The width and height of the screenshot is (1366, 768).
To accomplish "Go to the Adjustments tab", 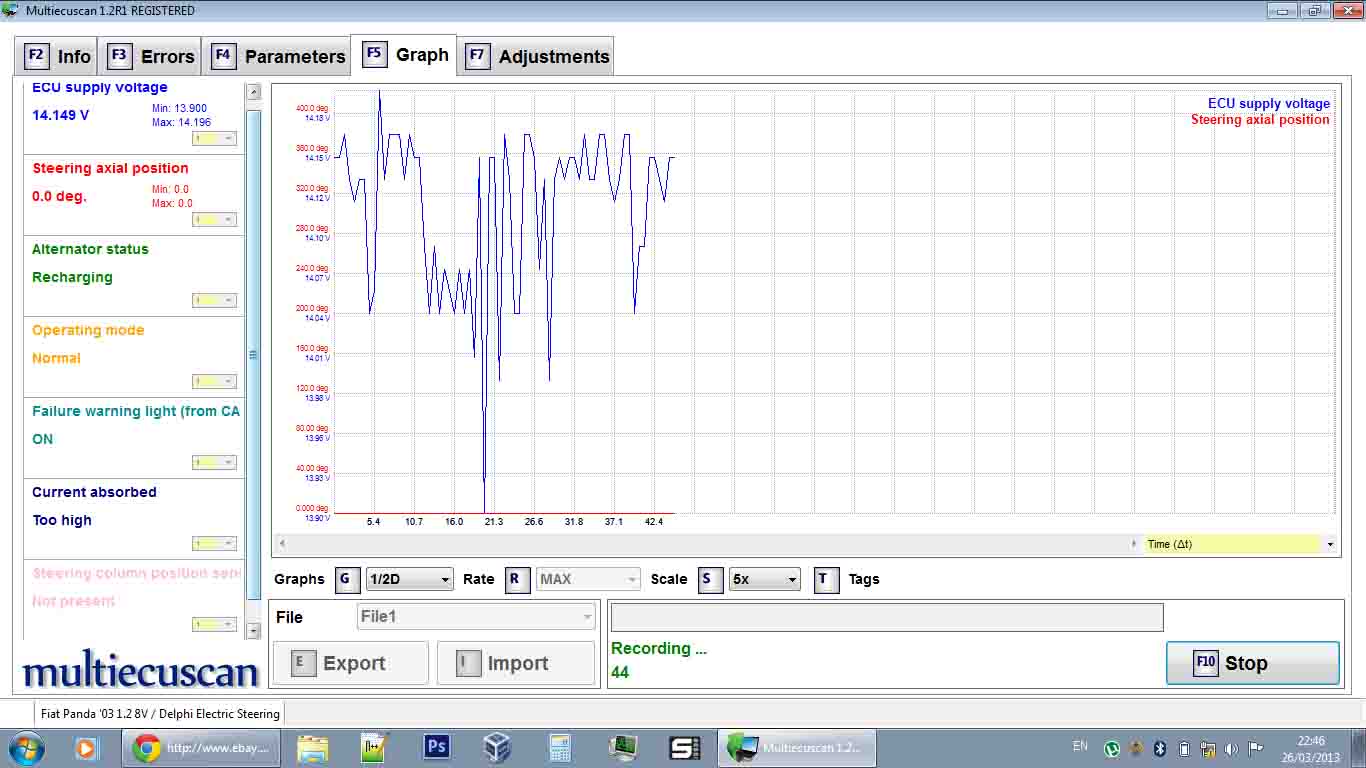I will (537, 56).
